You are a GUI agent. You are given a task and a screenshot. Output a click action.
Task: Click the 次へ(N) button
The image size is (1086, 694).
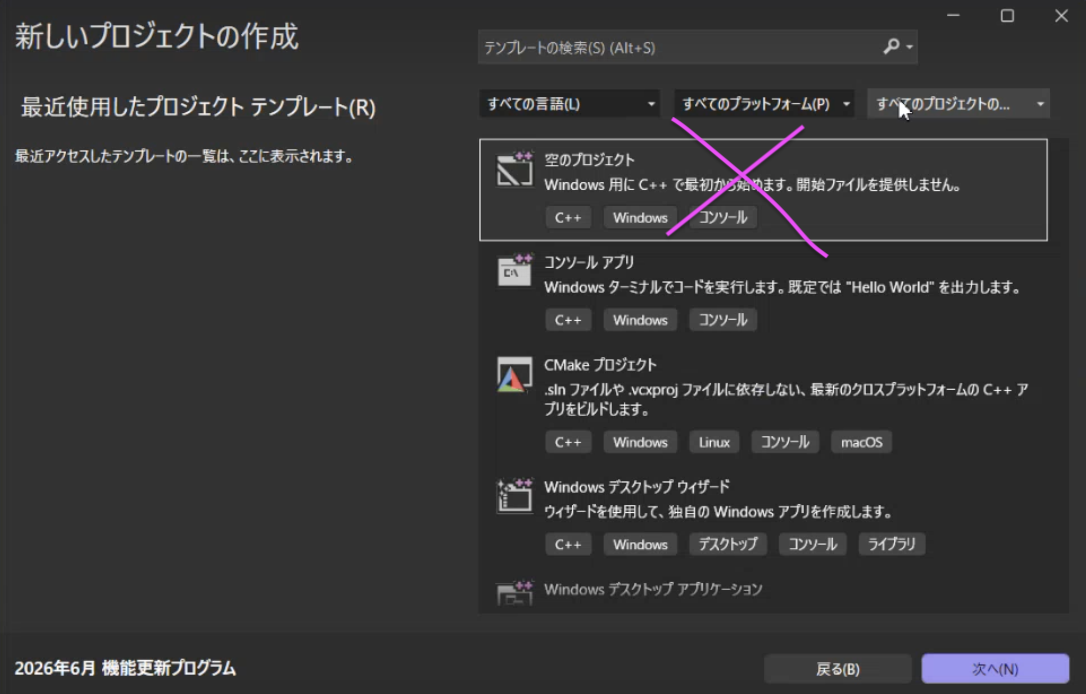(x=995, y=669)
